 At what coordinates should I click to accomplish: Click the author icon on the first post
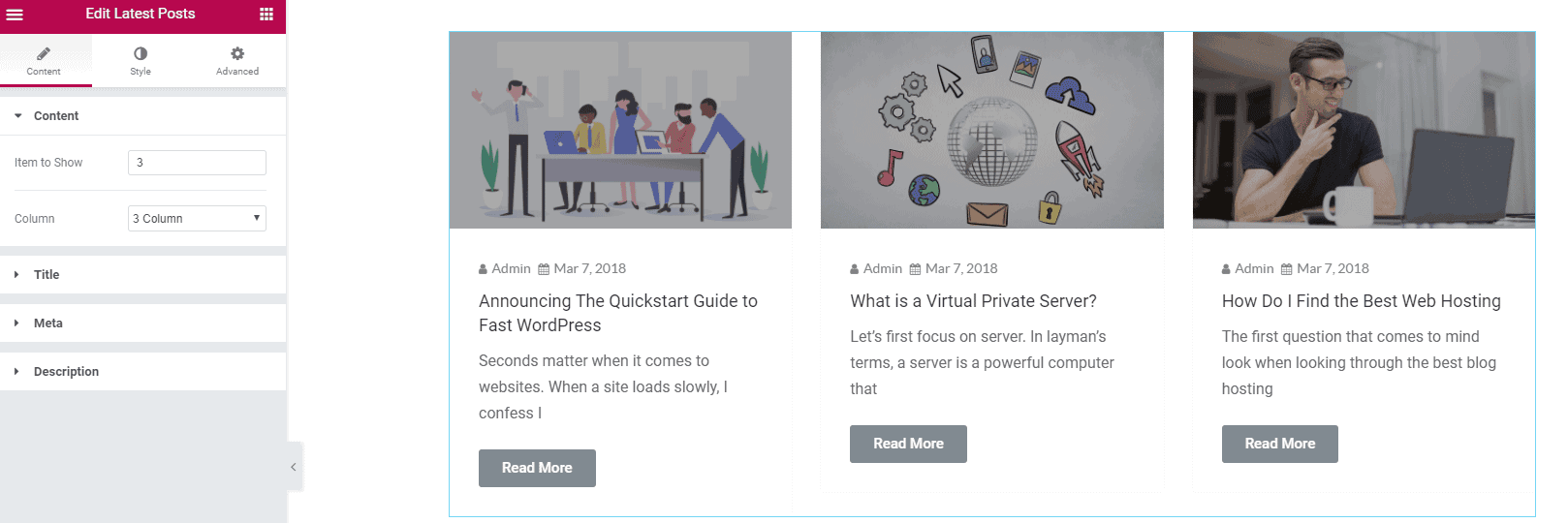pyautogui.click(x=483, y=269)
